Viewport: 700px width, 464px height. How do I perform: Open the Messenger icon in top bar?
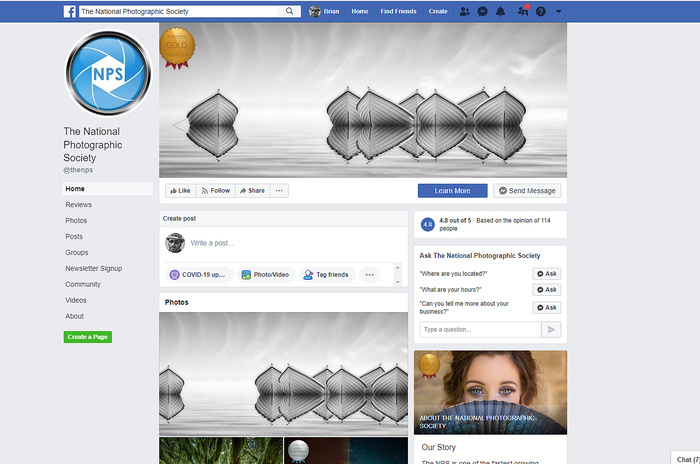(x=482, y=11)
